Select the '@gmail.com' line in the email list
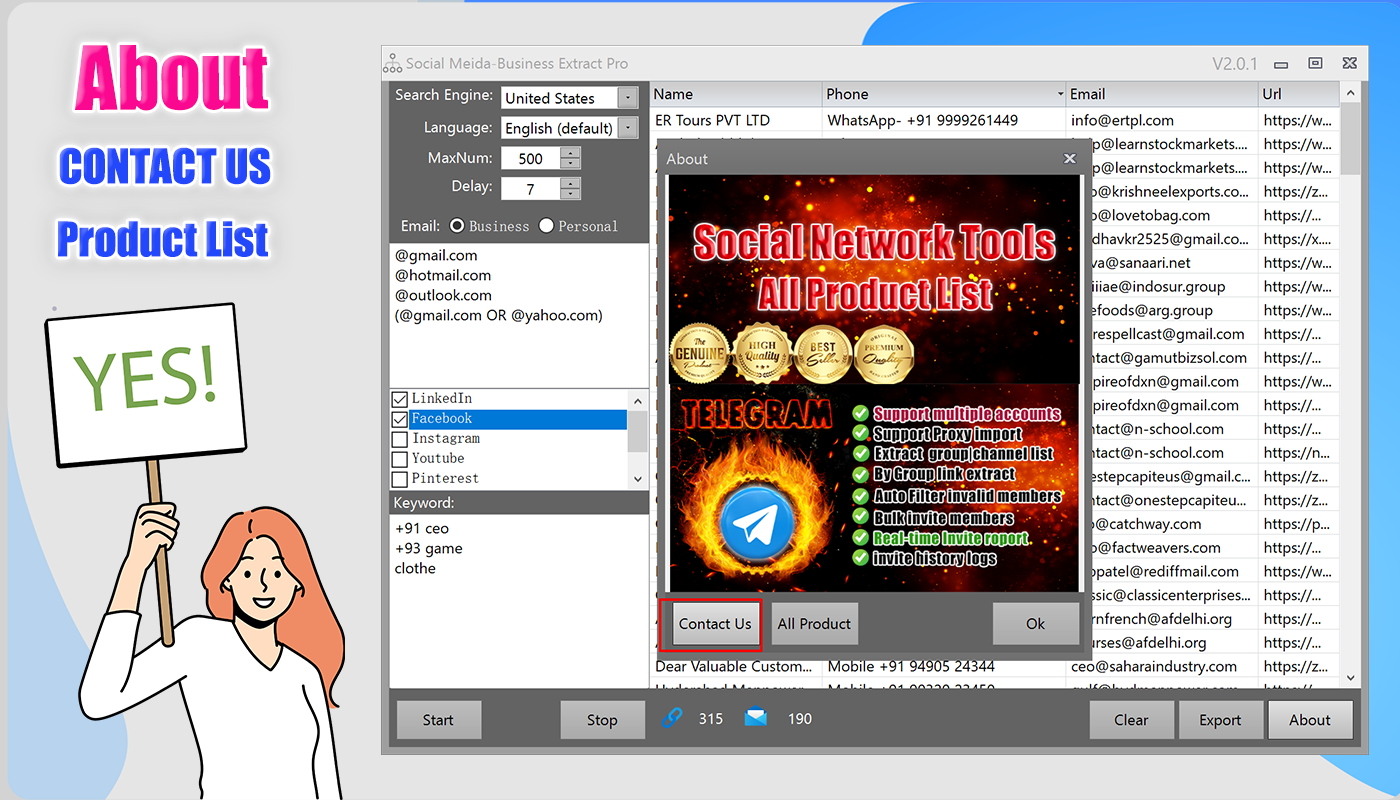The width and height of the screenshot is (1400, 800). pos(436,255)
